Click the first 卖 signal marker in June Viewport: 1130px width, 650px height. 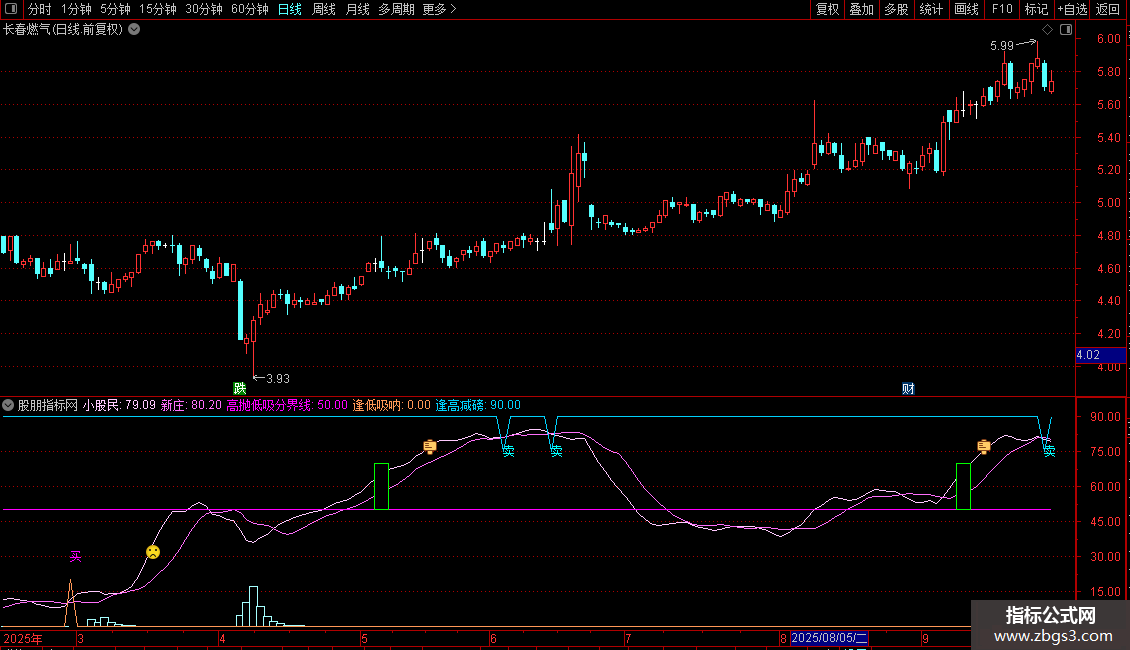(509, 451)
